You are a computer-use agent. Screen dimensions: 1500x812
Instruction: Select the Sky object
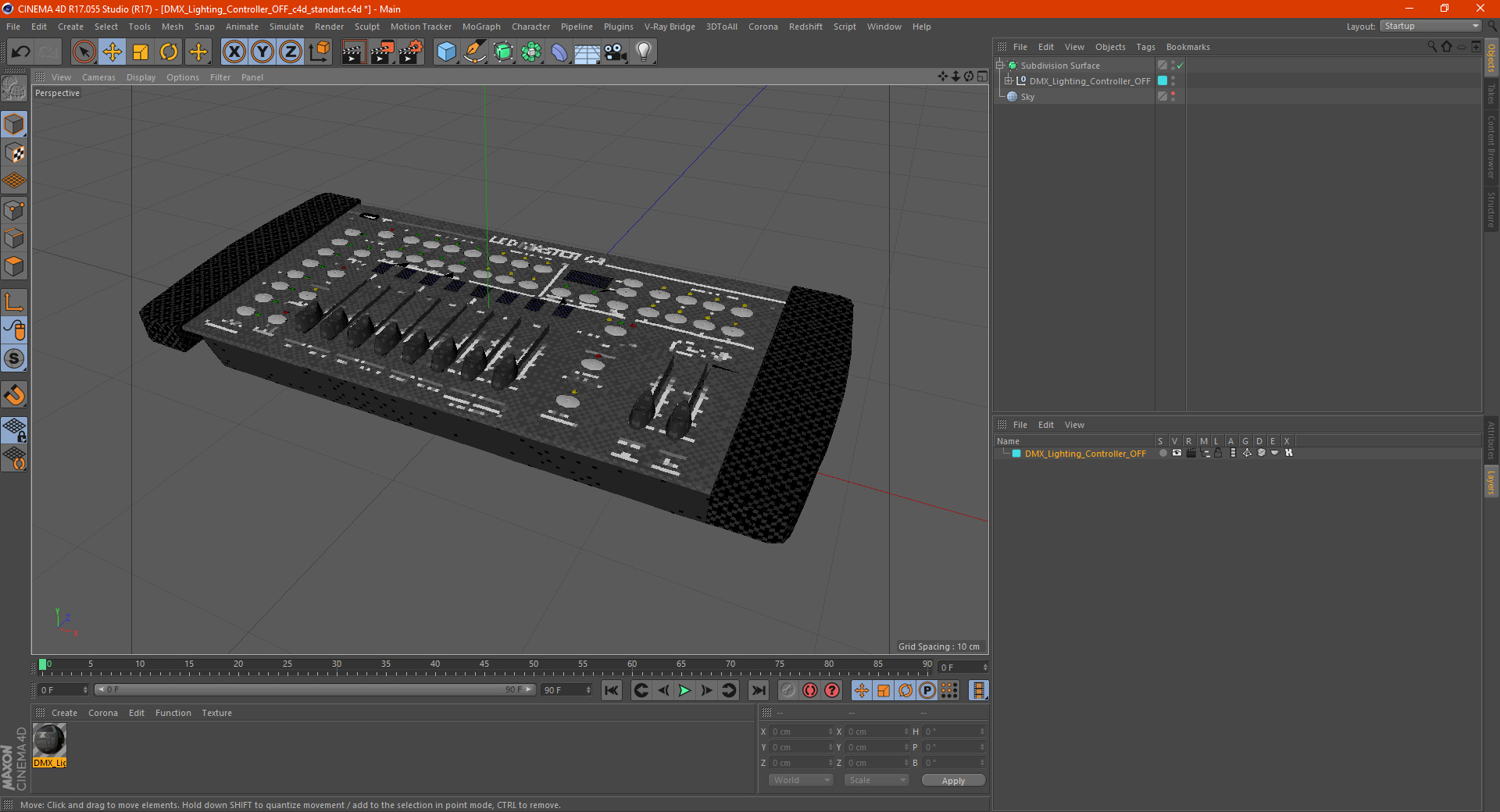point(1027,97)
